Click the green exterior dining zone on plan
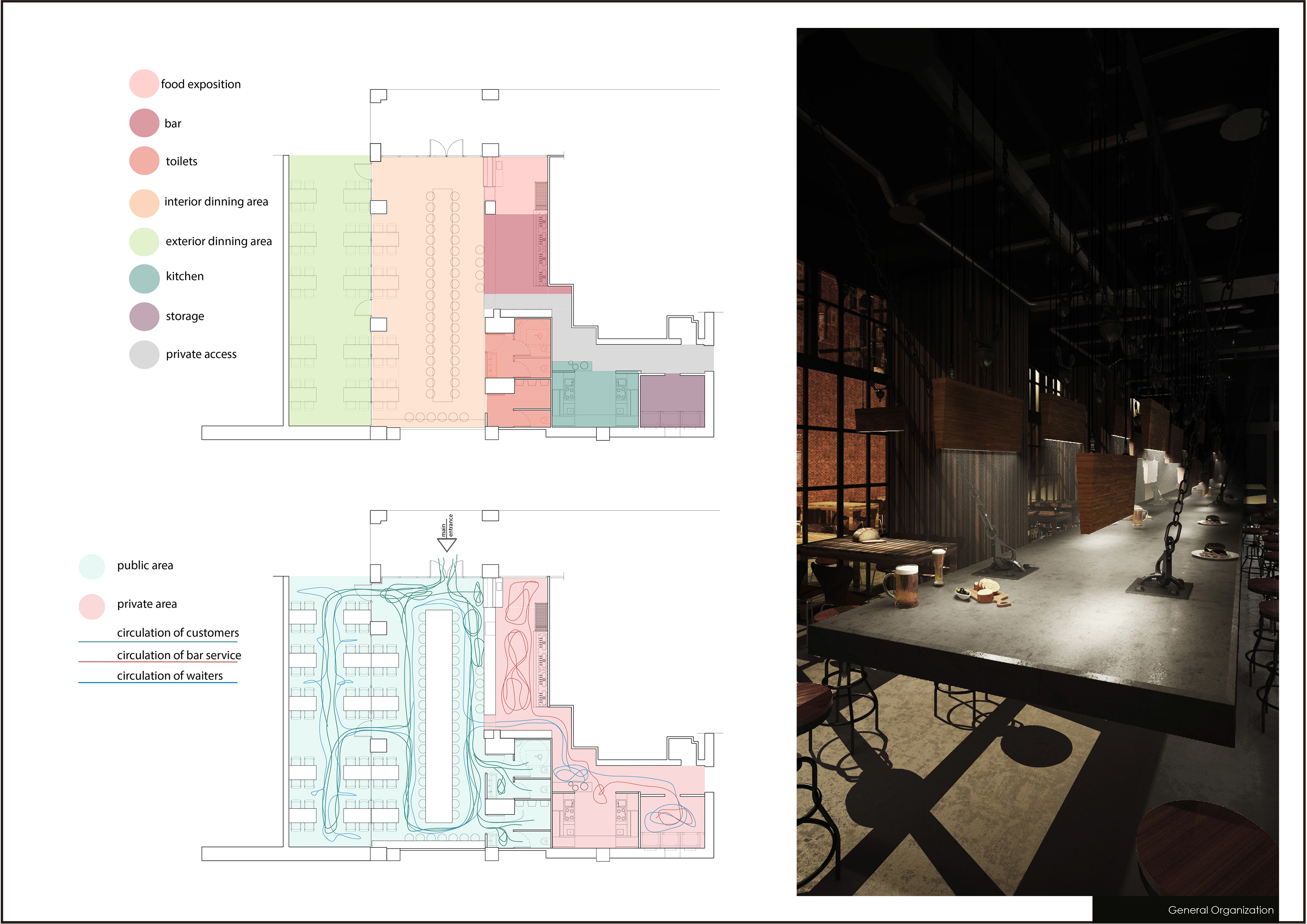 pos(329,290)
